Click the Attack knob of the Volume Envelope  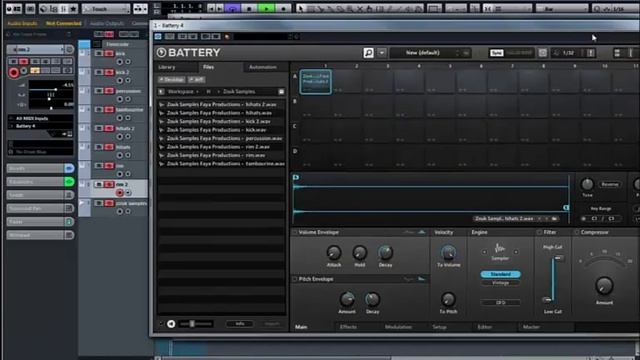tap(334, 253)
